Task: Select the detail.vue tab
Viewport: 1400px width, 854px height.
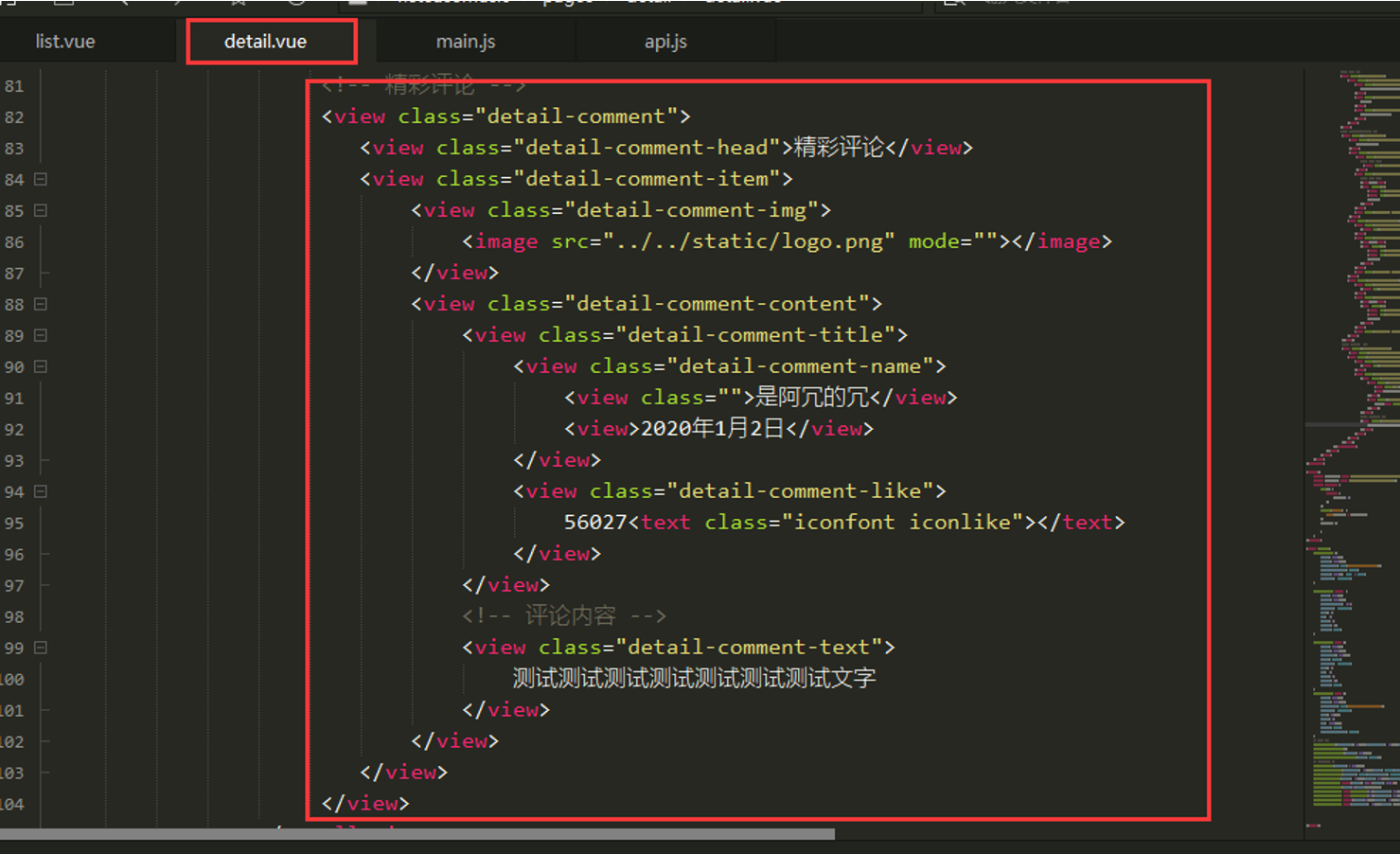Action: tap(266, 42)
